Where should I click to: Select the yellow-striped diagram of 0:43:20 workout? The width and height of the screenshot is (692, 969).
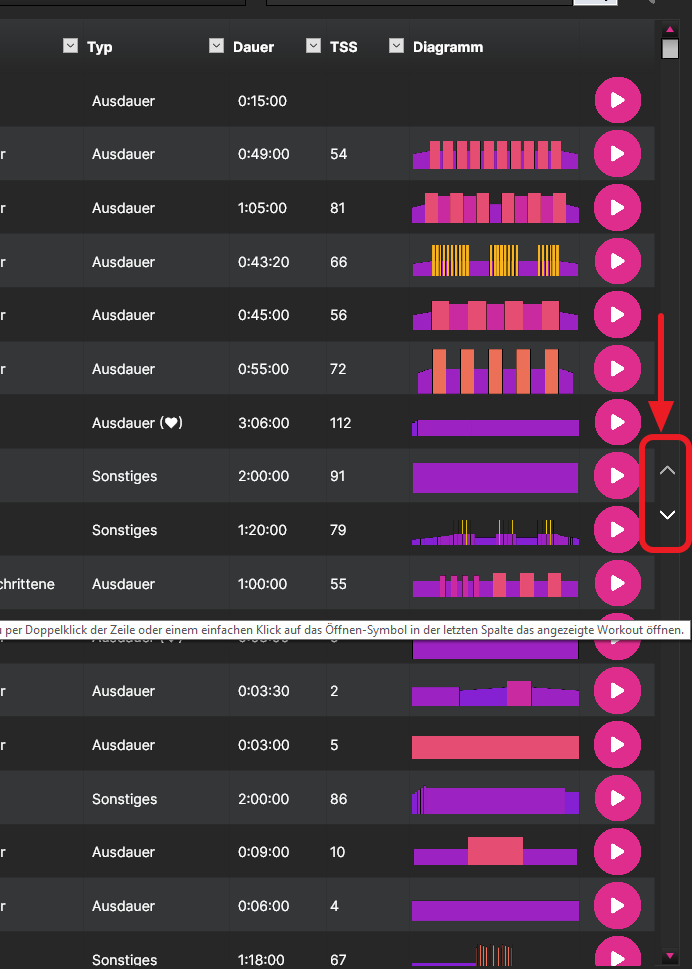[x=496, y=261]
